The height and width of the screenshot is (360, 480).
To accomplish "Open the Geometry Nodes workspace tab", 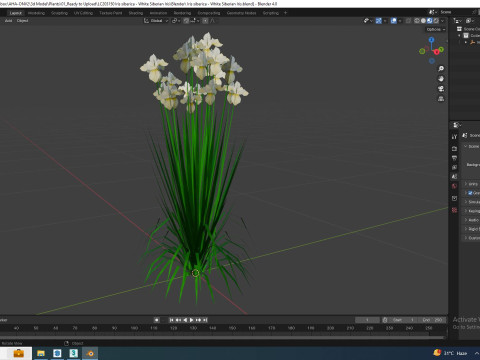I will [242, 13].
